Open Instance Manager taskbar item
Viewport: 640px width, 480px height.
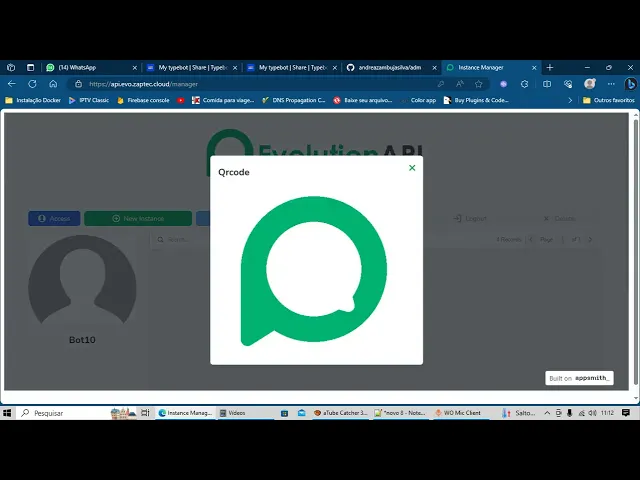click(185, 413)
